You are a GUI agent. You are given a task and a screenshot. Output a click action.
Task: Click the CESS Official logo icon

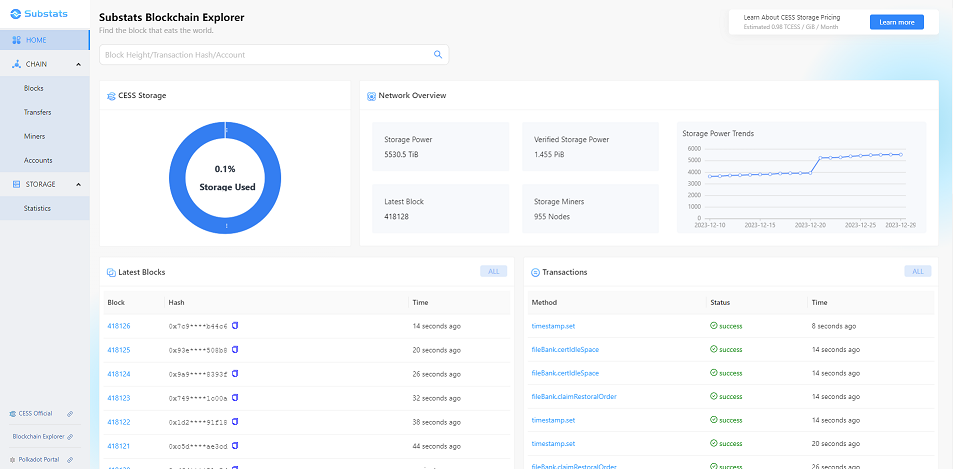(x=12, y=414)
